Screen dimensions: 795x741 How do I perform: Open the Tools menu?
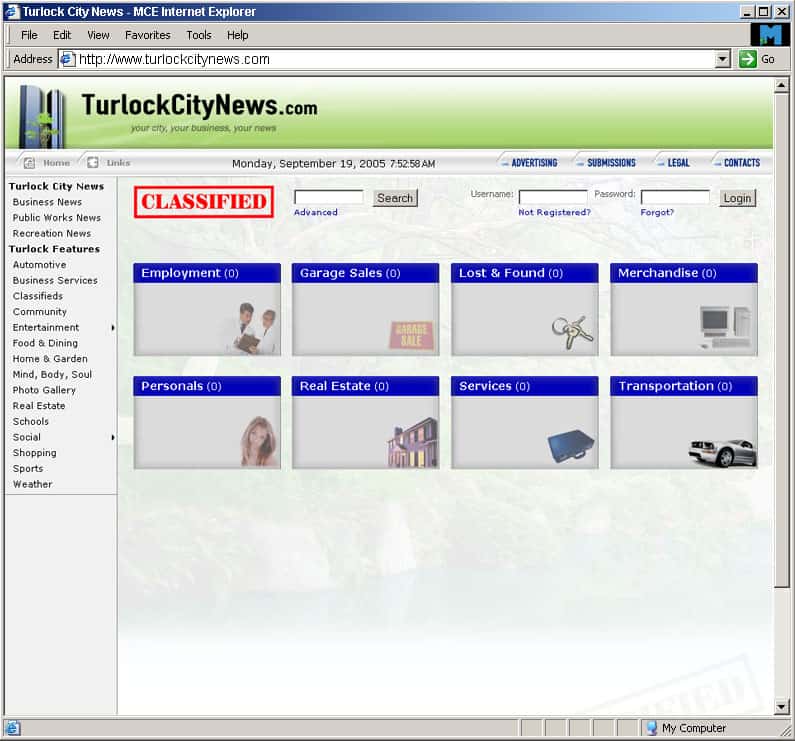198,35
